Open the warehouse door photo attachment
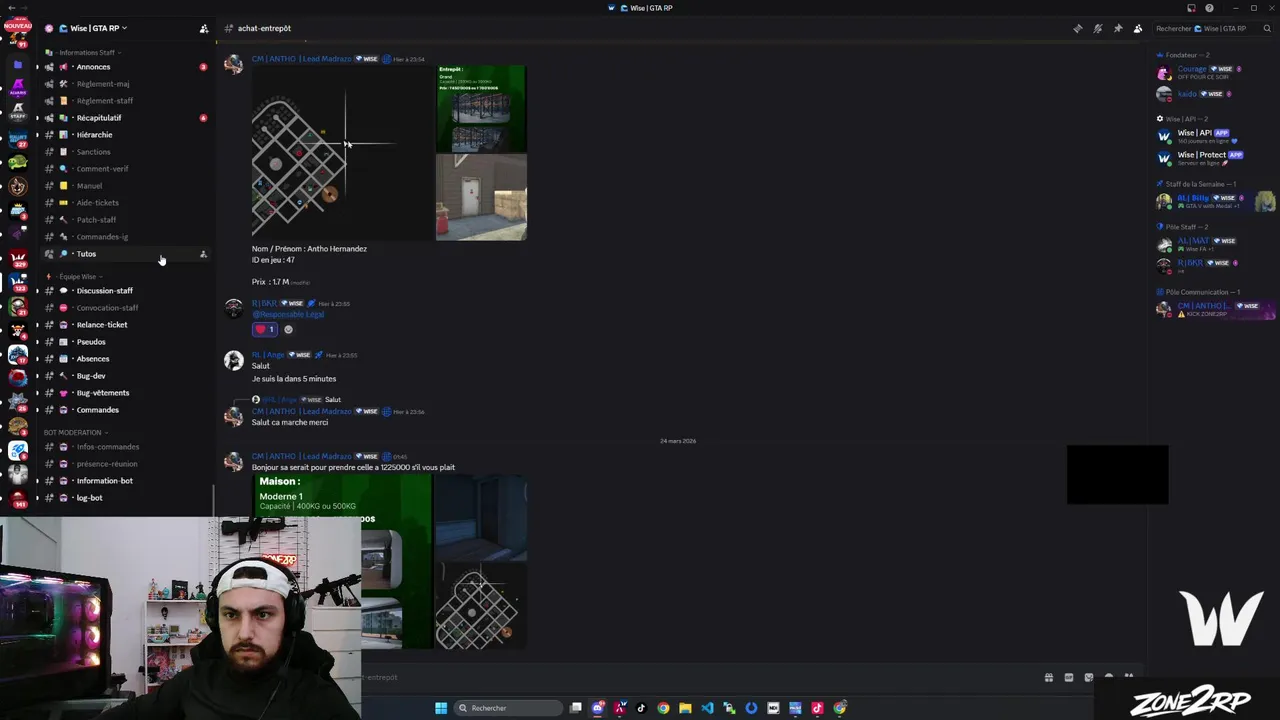Viewport: 1280px width, 720px height. pos(481,197)
